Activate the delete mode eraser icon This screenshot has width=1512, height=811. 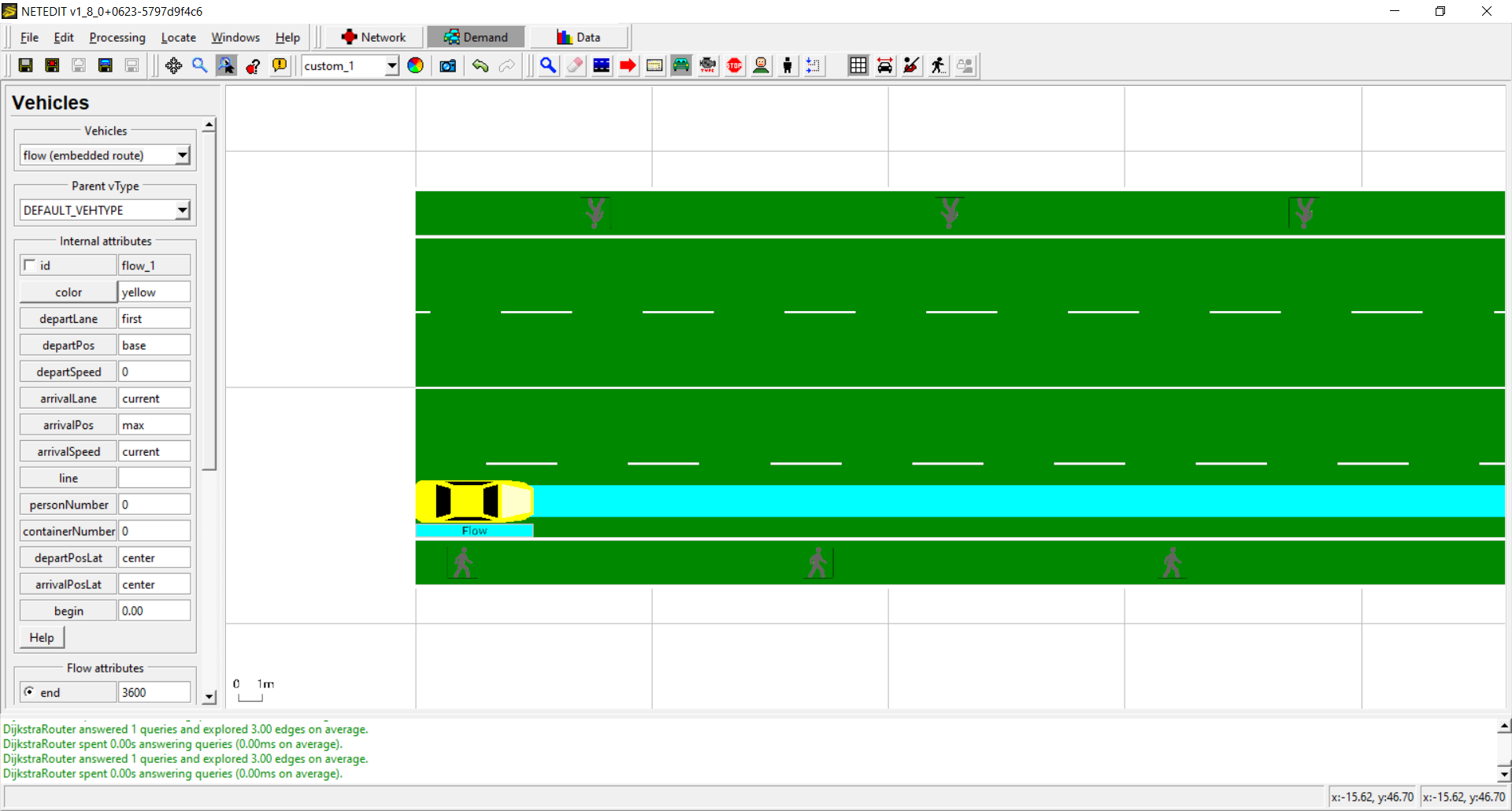(575, 66)
